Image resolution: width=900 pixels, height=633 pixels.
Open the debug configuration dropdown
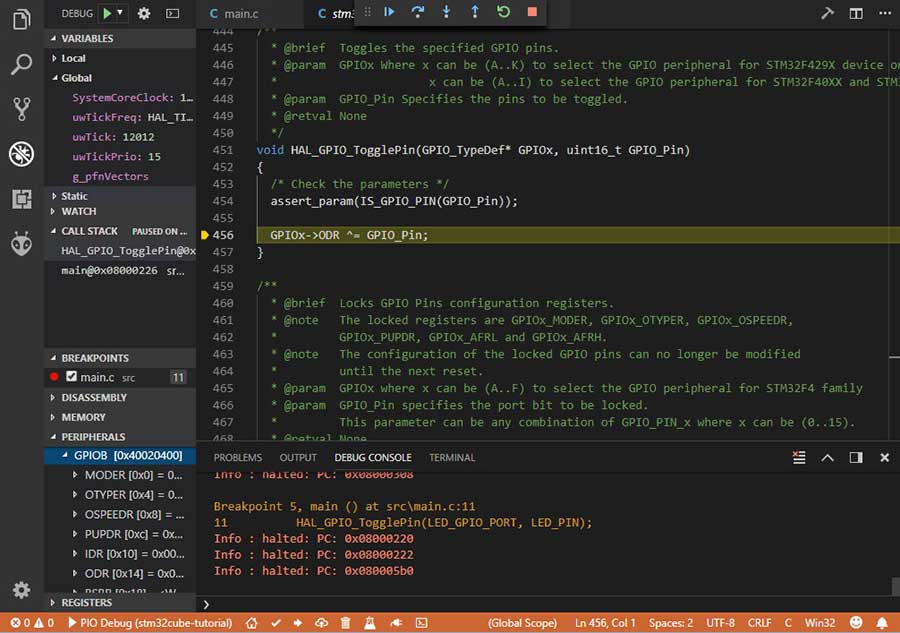120,13
